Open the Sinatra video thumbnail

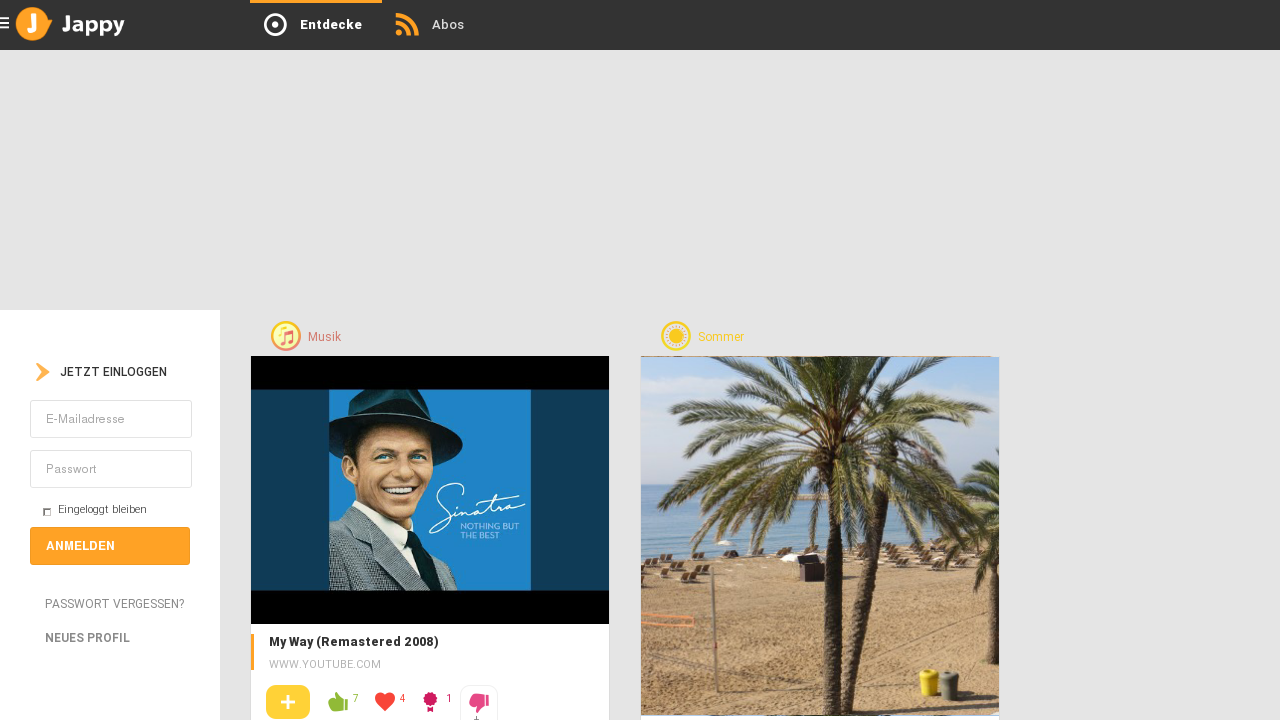coord(430,490)
